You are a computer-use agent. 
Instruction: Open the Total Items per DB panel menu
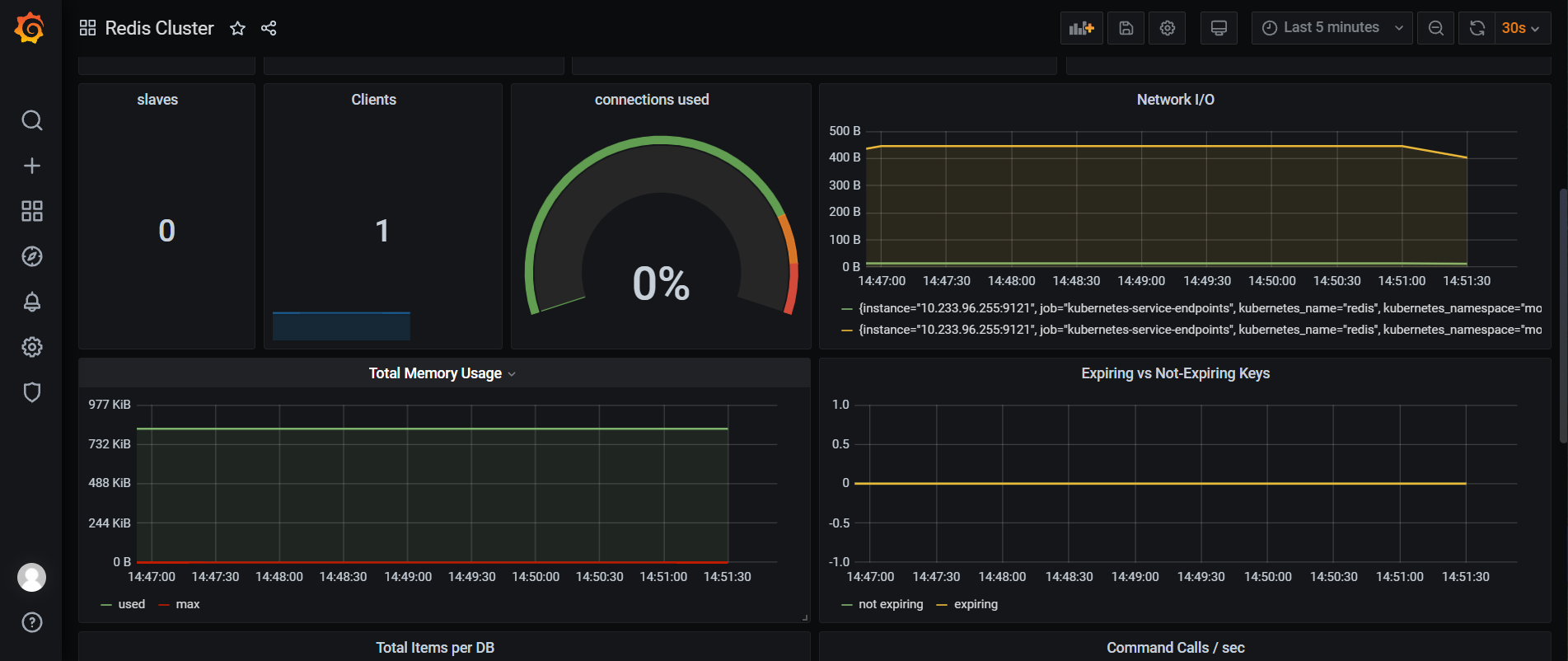pos(435,648)
